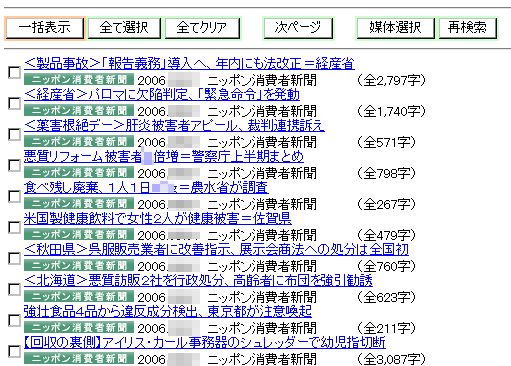Open link 悪質リフォーム被害者 倍増

[x=164, y=156]
